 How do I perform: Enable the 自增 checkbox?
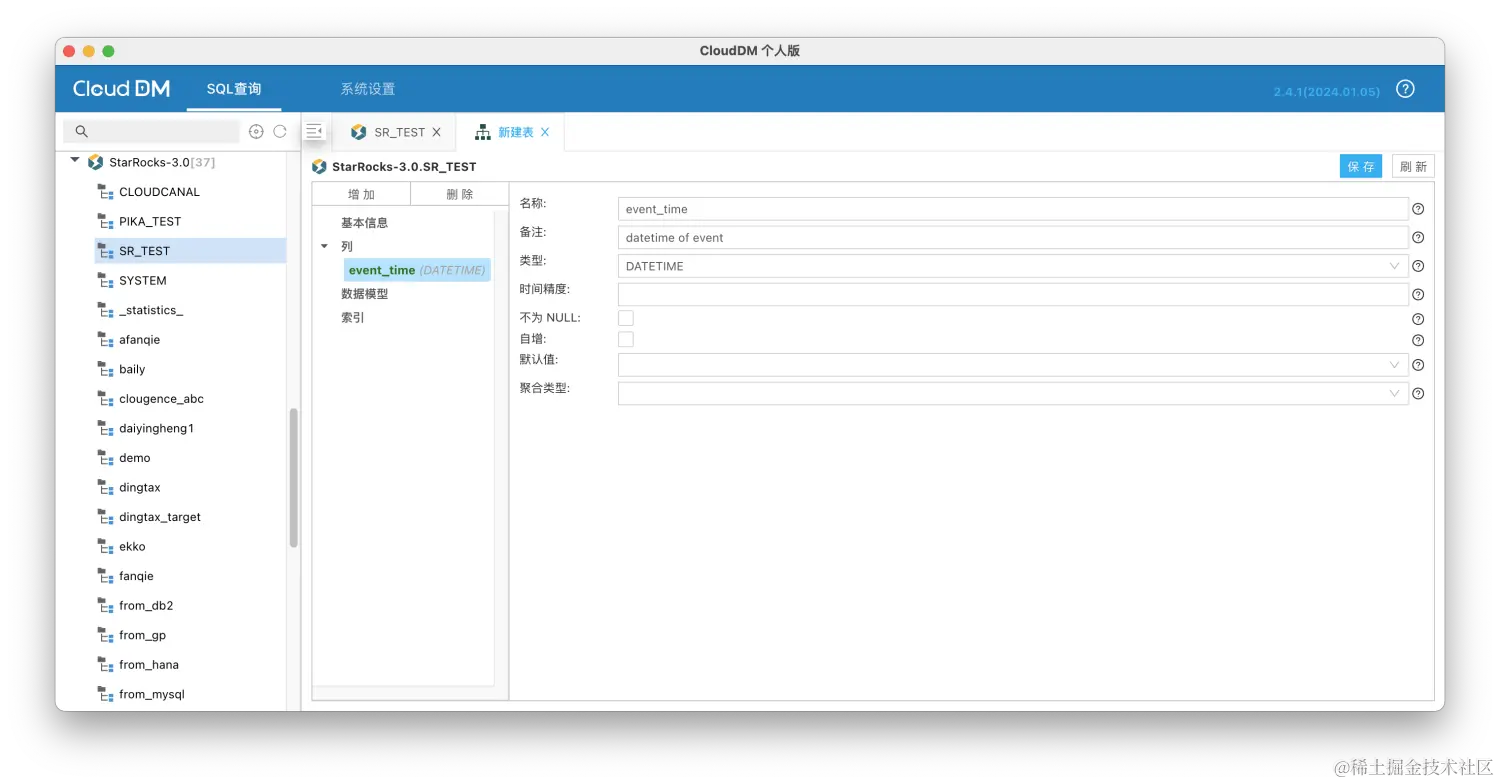coord(626,340)
